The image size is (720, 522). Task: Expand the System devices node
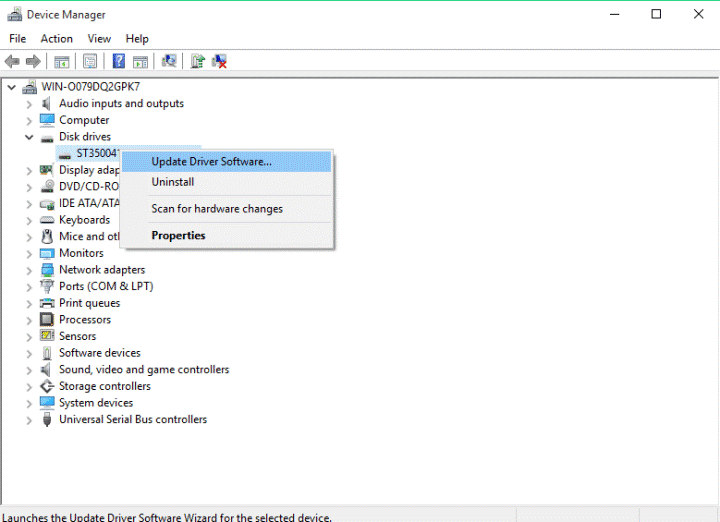[x=29, y=404]
